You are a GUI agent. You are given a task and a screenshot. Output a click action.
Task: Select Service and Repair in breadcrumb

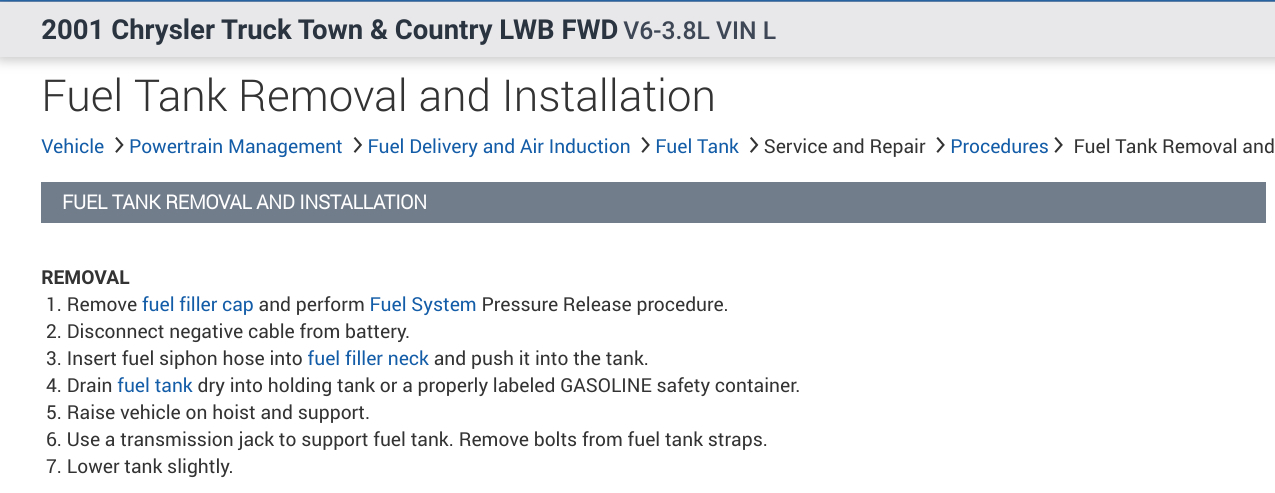click(x=844, y=147)
